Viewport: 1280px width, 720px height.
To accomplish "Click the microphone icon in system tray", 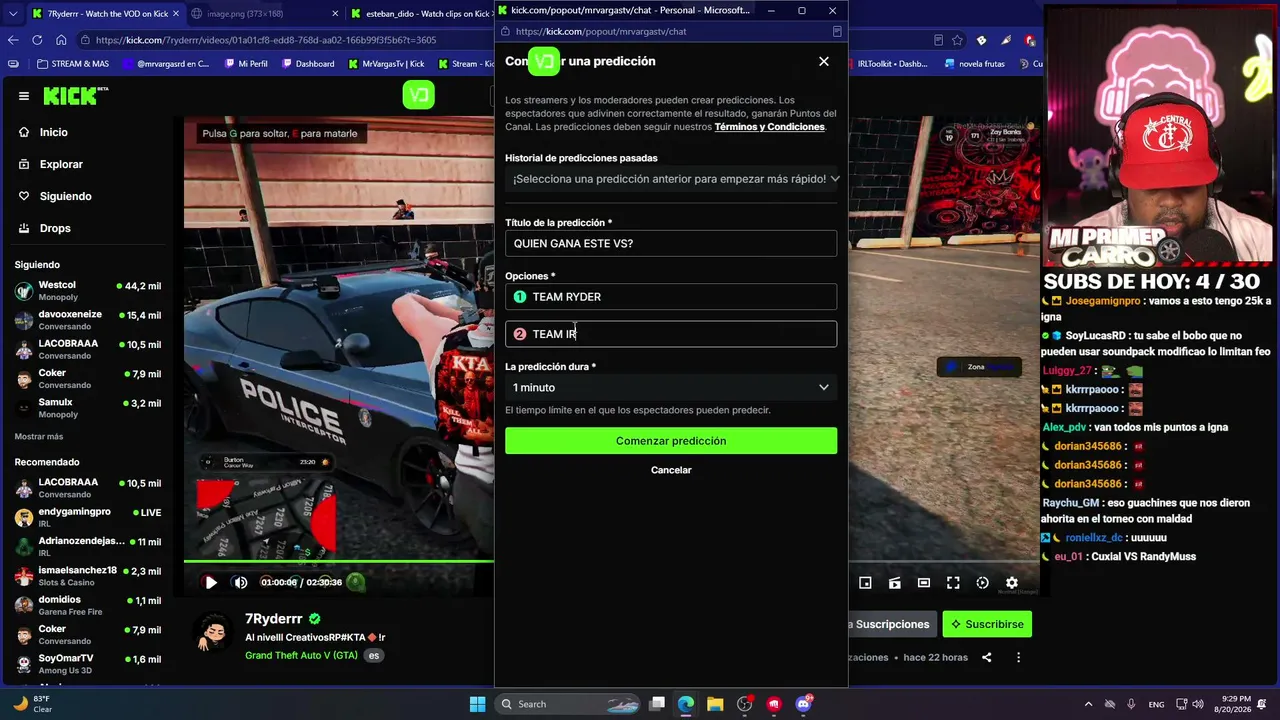I will [x=1131, y=704].
